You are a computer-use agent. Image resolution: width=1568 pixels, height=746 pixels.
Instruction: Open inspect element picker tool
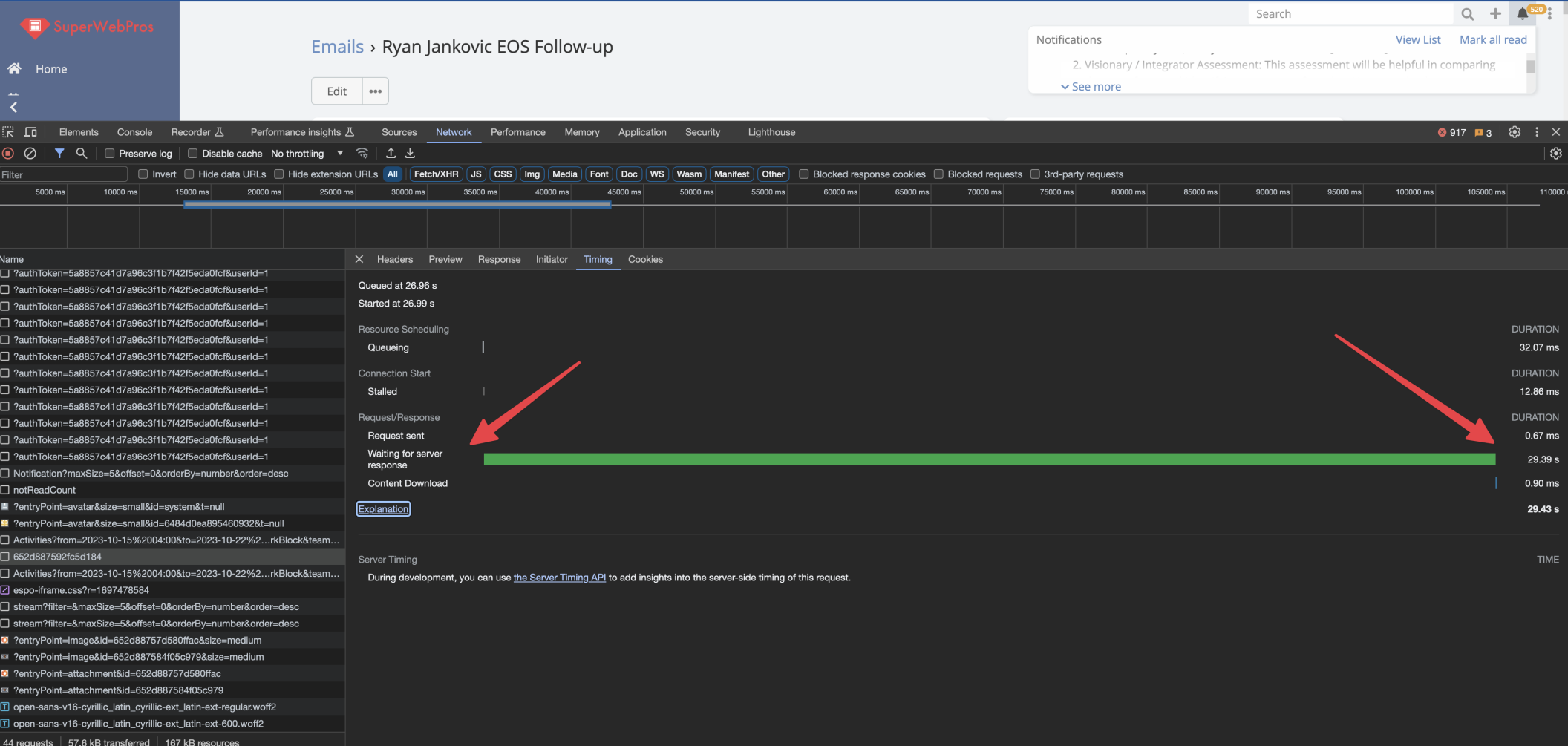pyautogui.click(x=8, y=132)
